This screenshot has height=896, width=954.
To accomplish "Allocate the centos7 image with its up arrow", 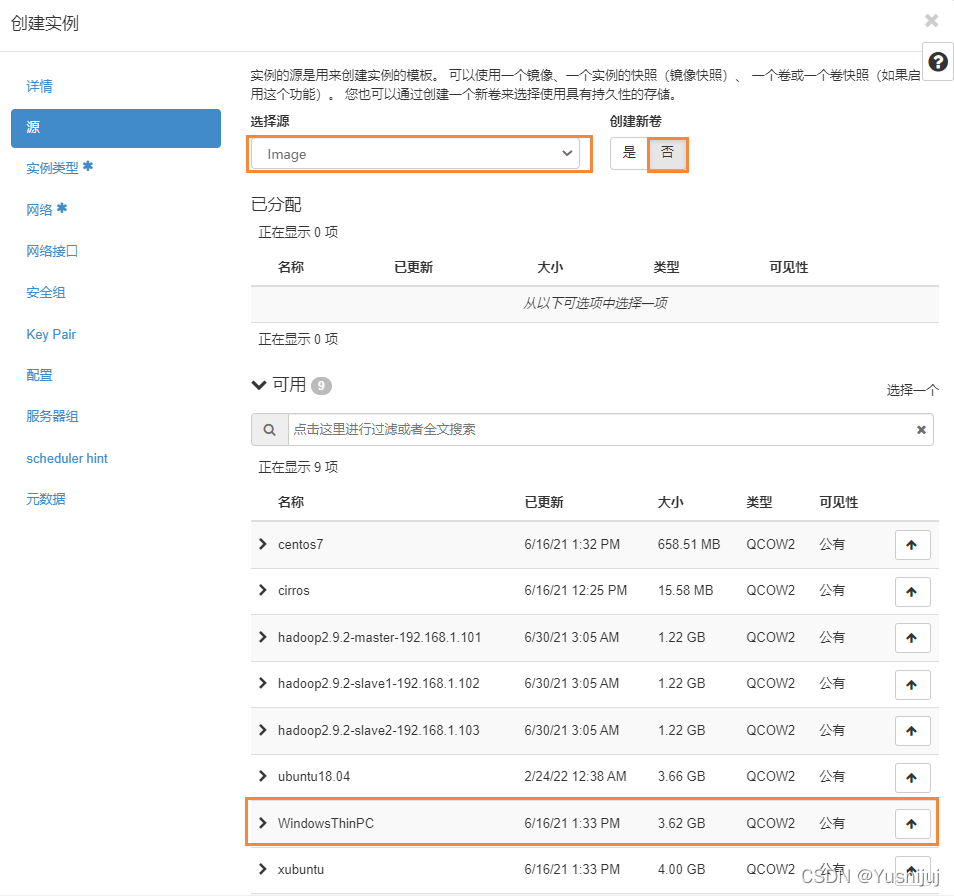I will 912,545.
